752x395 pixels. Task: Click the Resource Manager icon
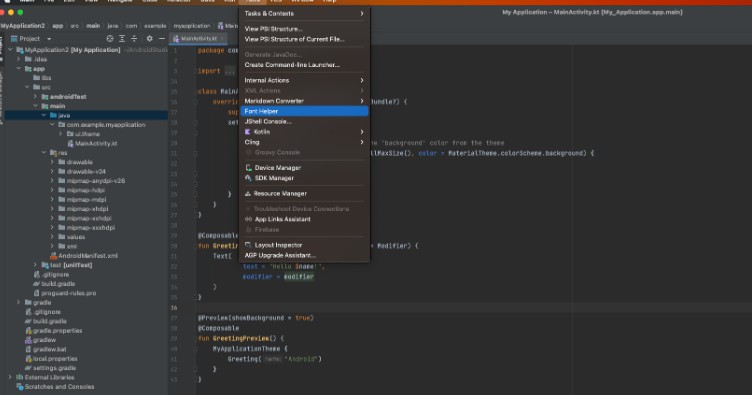click(x=248, y=194)
